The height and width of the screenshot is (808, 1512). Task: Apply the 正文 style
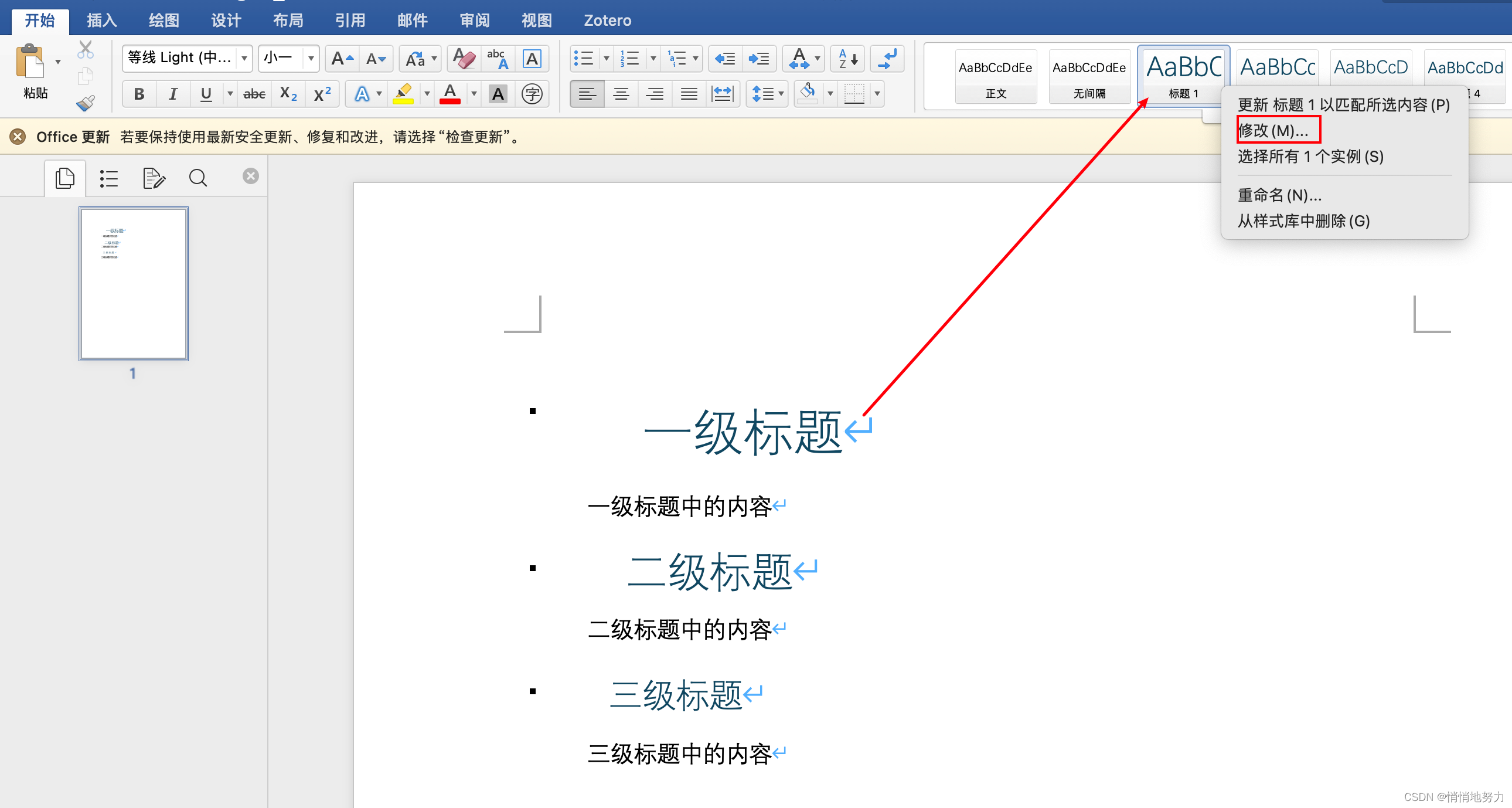pyautogui.click(x=996, y=76)
